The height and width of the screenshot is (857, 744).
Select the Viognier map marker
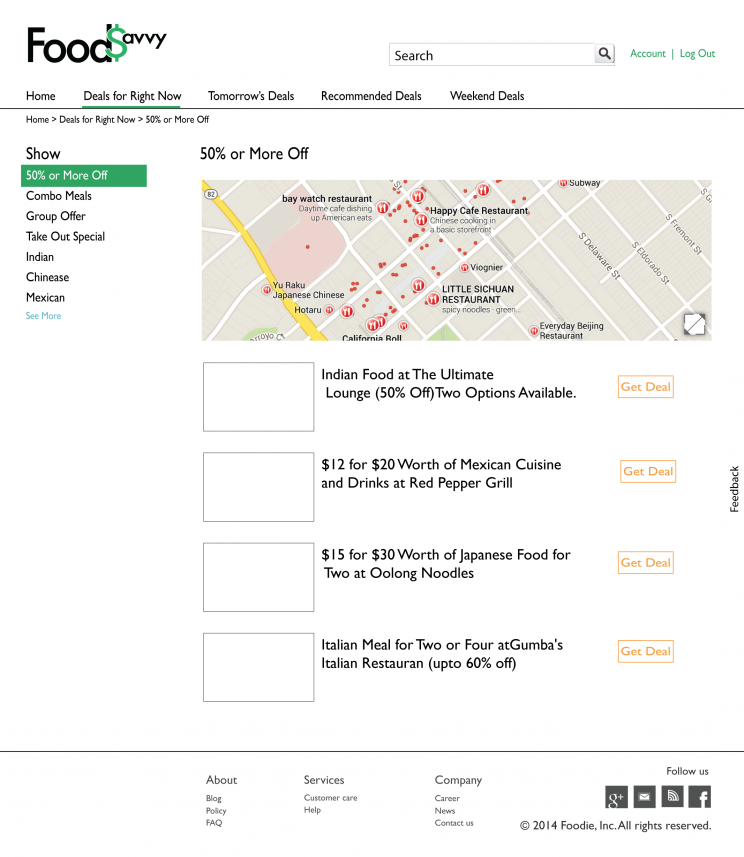pos(464,267)
